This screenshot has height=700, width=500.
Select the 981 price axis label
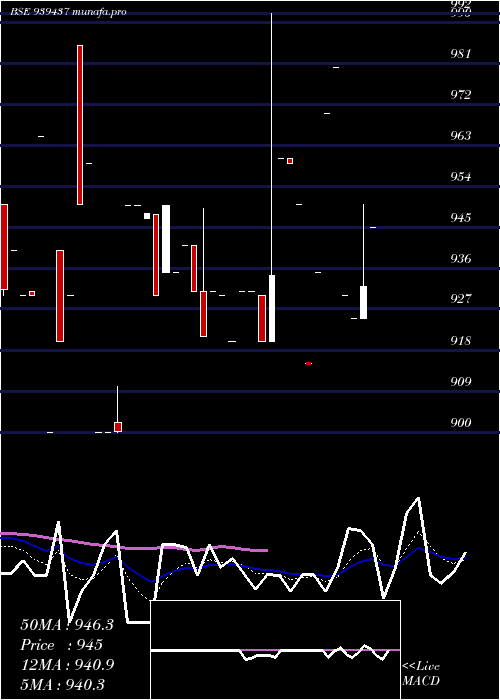pos(460,54)
